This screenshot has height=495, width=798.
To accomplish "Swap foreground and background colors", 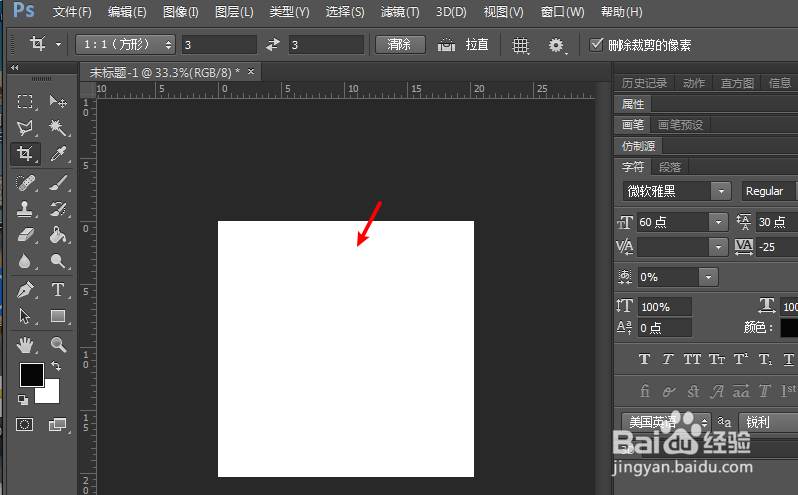I will click(56, 366).
